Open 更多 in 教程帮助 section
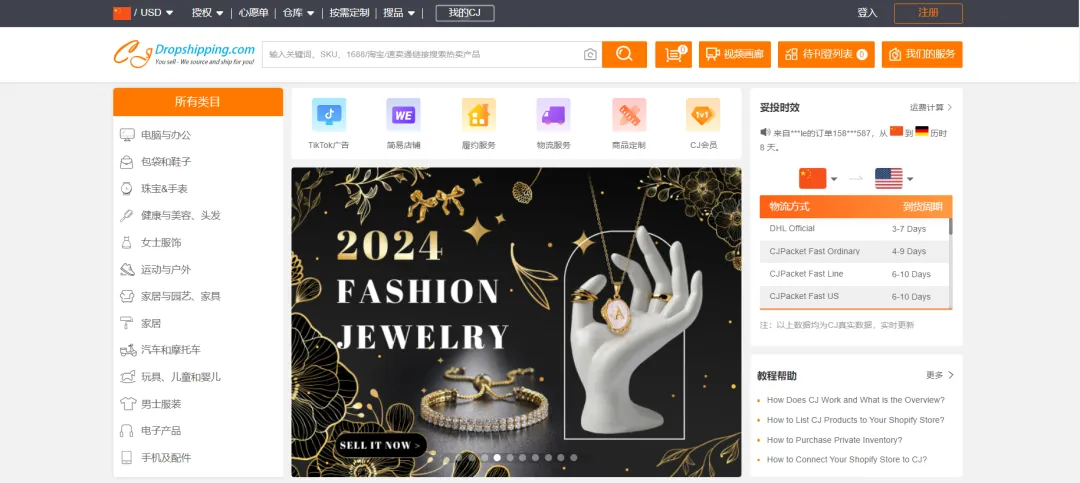Image resolution: width=1080 pixels, height=483 pixels. point(940,376)
